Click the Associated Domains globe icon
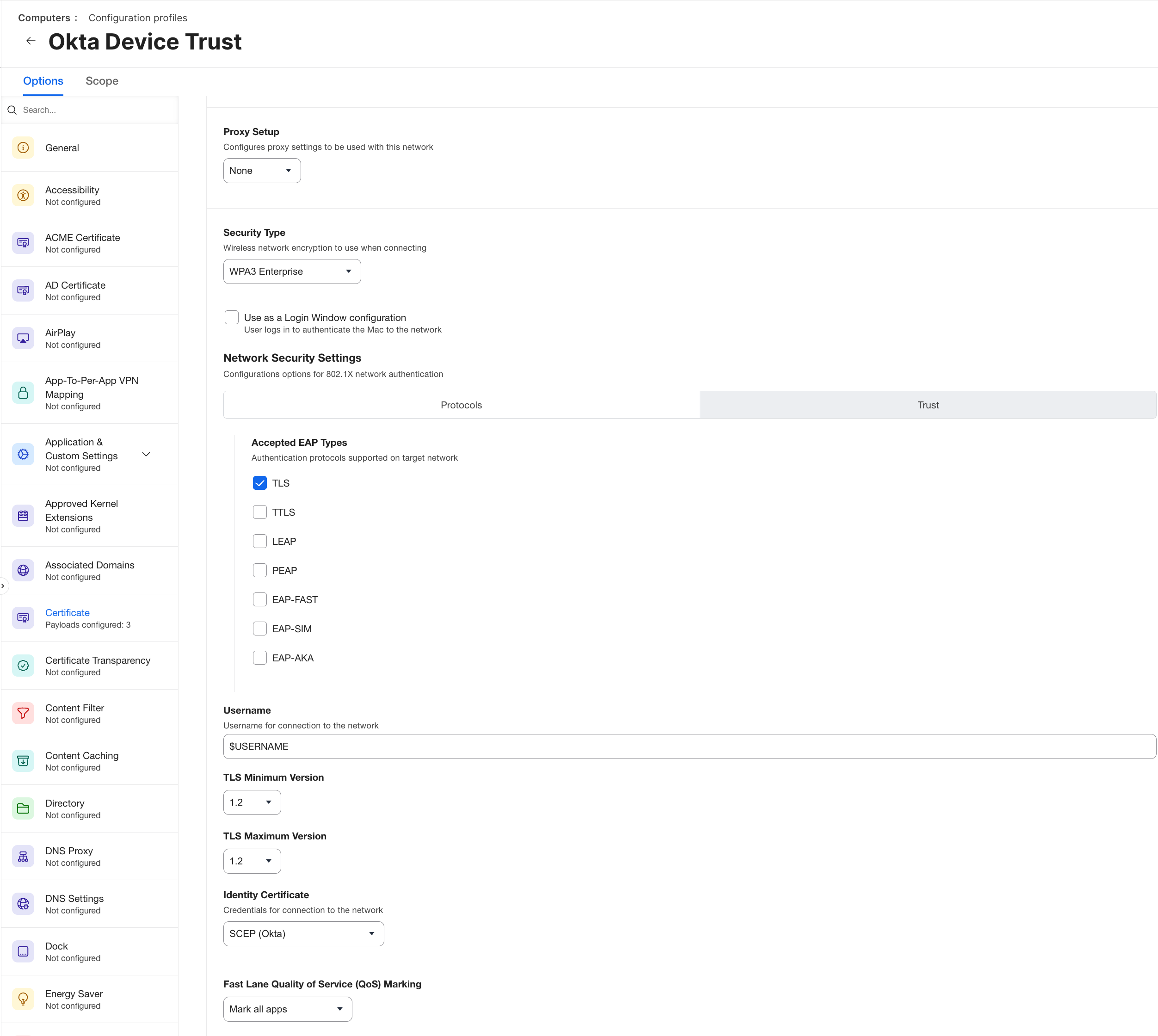 pos(23,570)
